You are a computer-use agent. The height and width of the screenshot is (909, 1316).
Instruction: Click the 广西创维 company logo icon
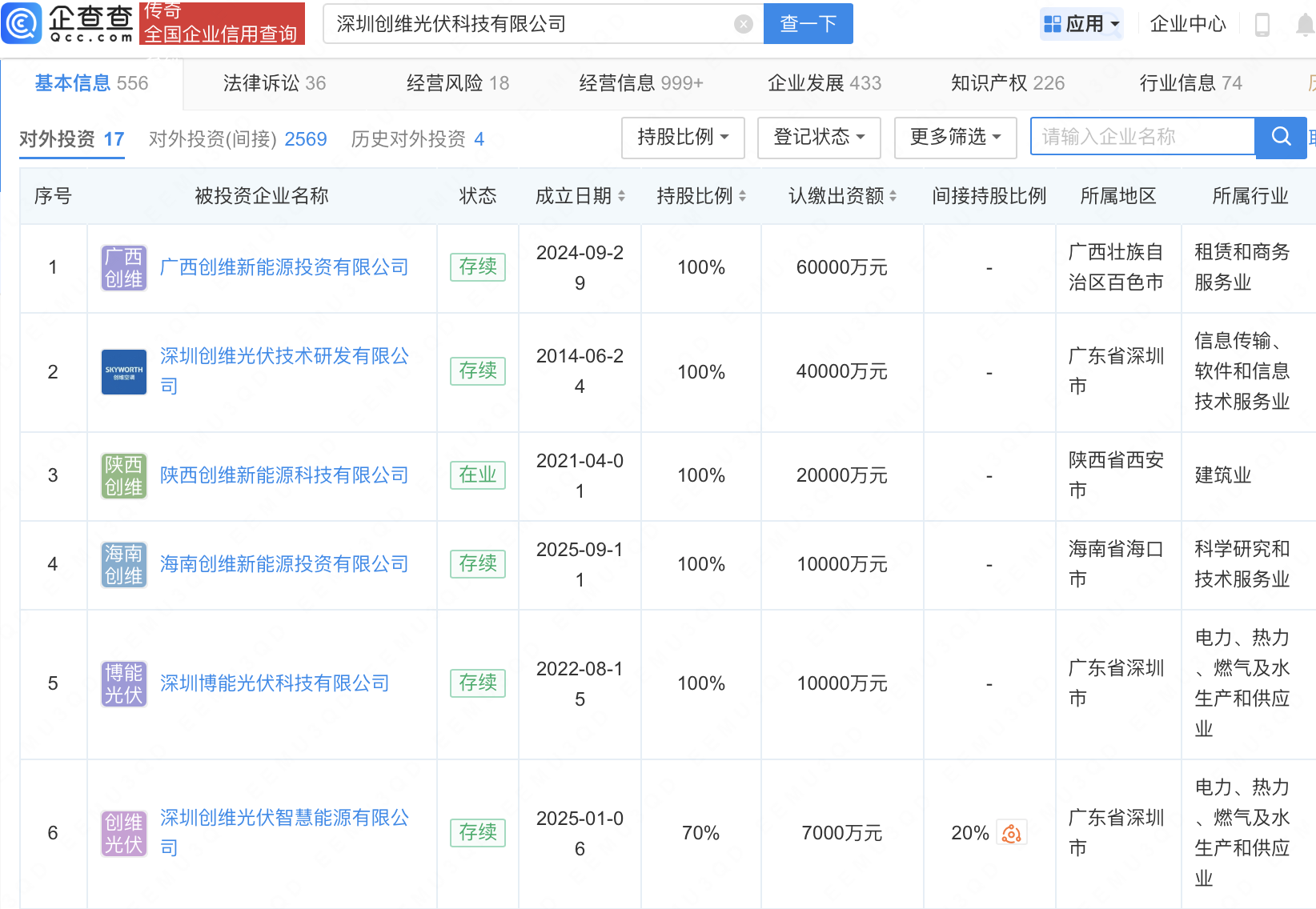[123, 267]
